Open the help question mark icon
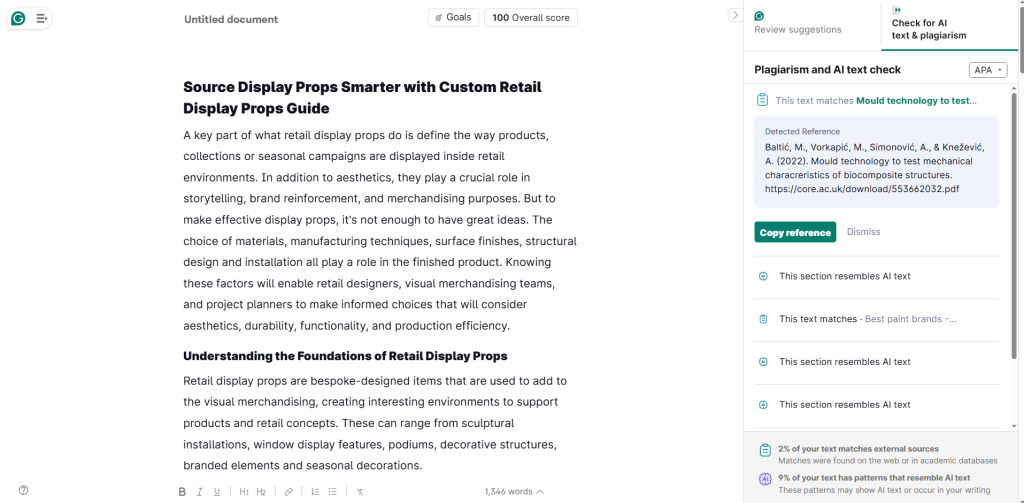This screenshot has width=1024, height=503. click(24, 491)
